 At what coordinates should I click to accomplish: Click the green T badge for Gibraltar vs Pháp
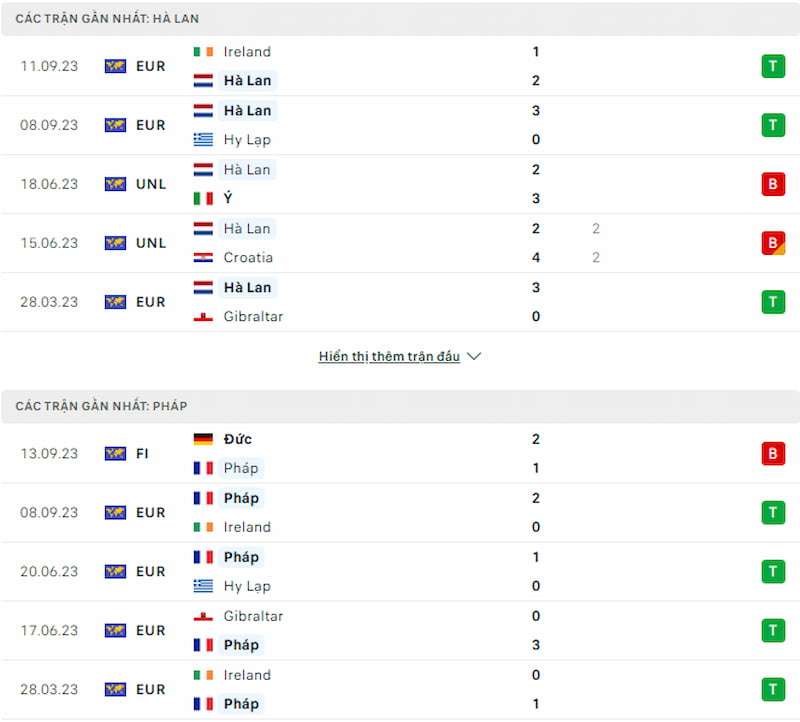coord(772,631)
